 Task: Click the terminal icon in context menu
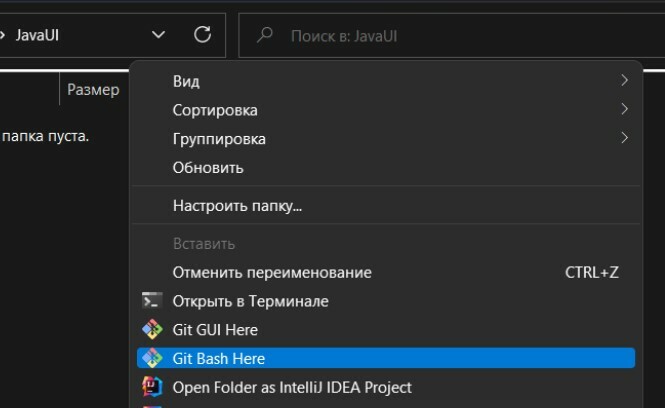pyautogui.click(x=152, y=301)
